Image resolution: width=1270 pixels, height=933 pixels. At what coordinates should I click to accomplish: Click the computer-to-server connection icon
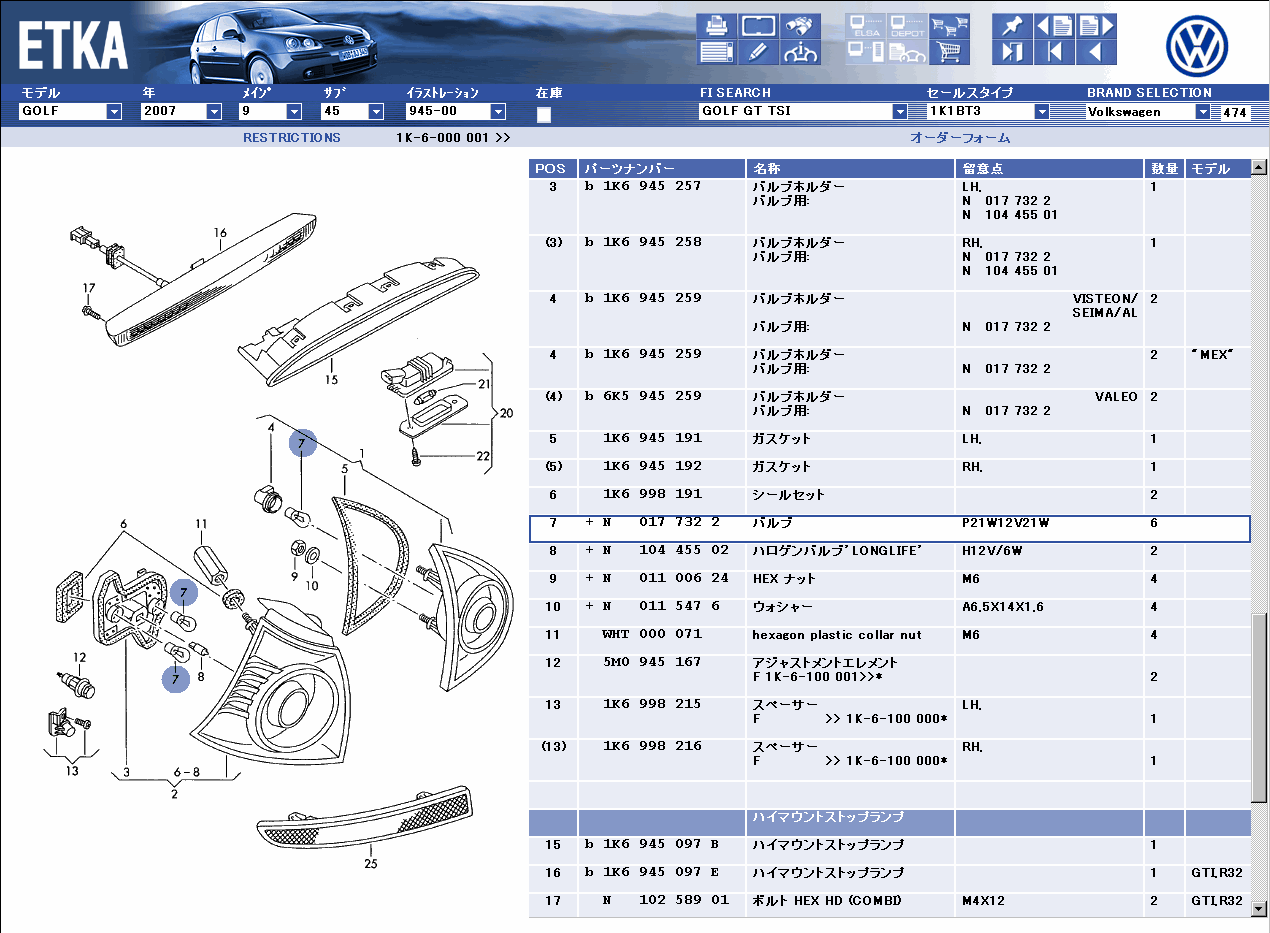click(866, 52)
